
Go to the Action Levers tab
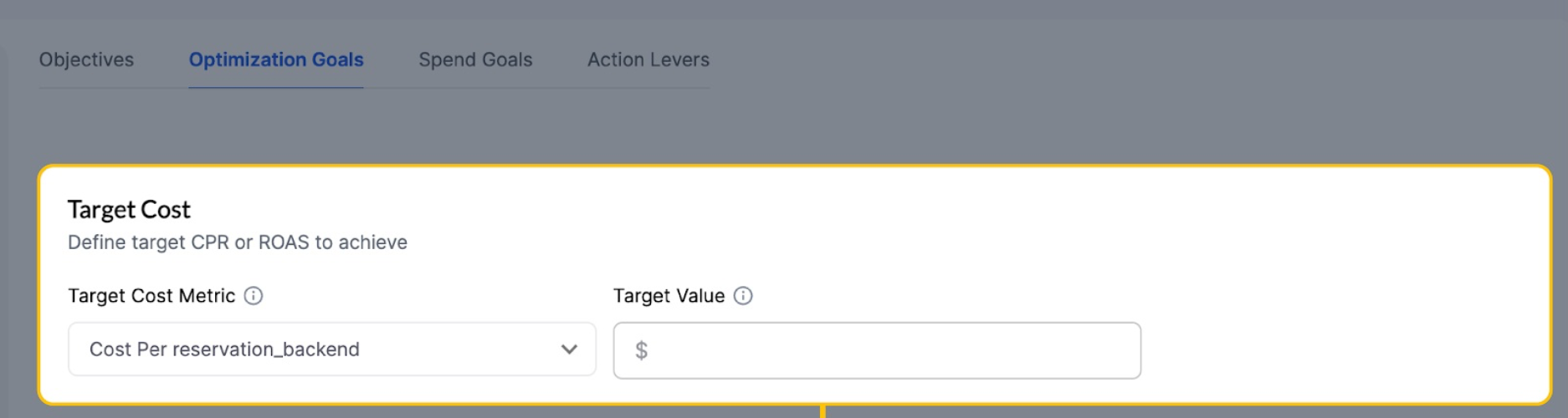pyautogui.click(x=648, y=60)
